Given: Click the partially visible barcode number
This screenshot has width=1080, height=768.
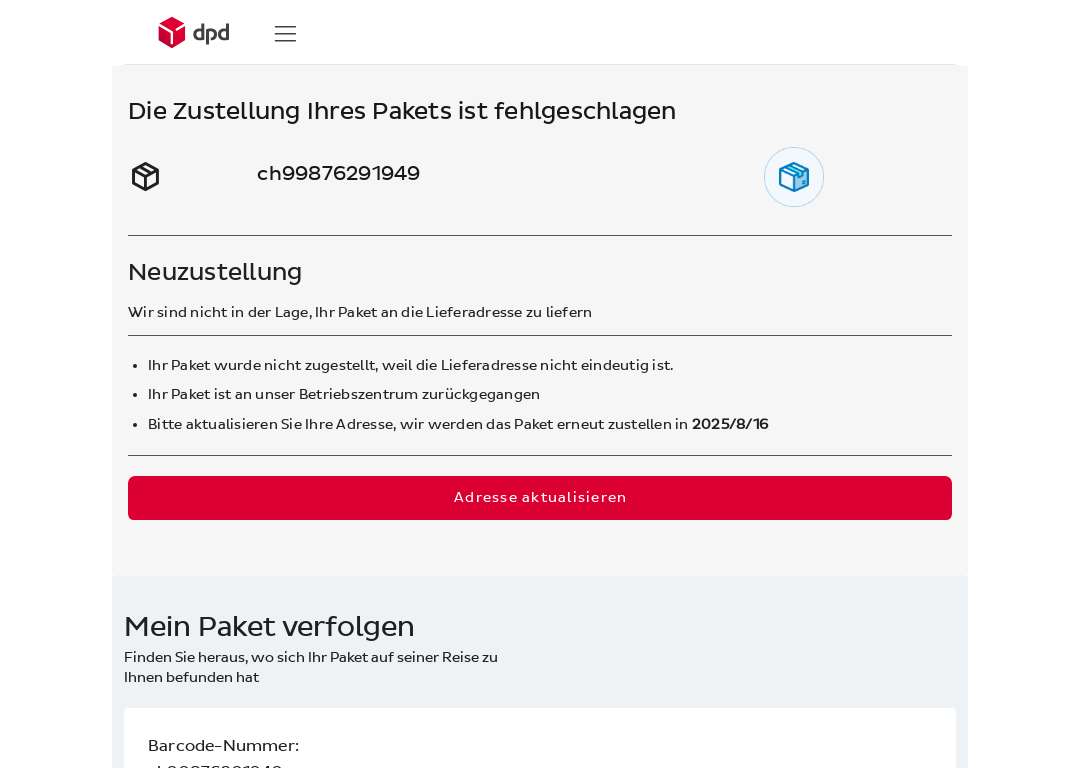Looking at the screenshot, I should point(216,765).
